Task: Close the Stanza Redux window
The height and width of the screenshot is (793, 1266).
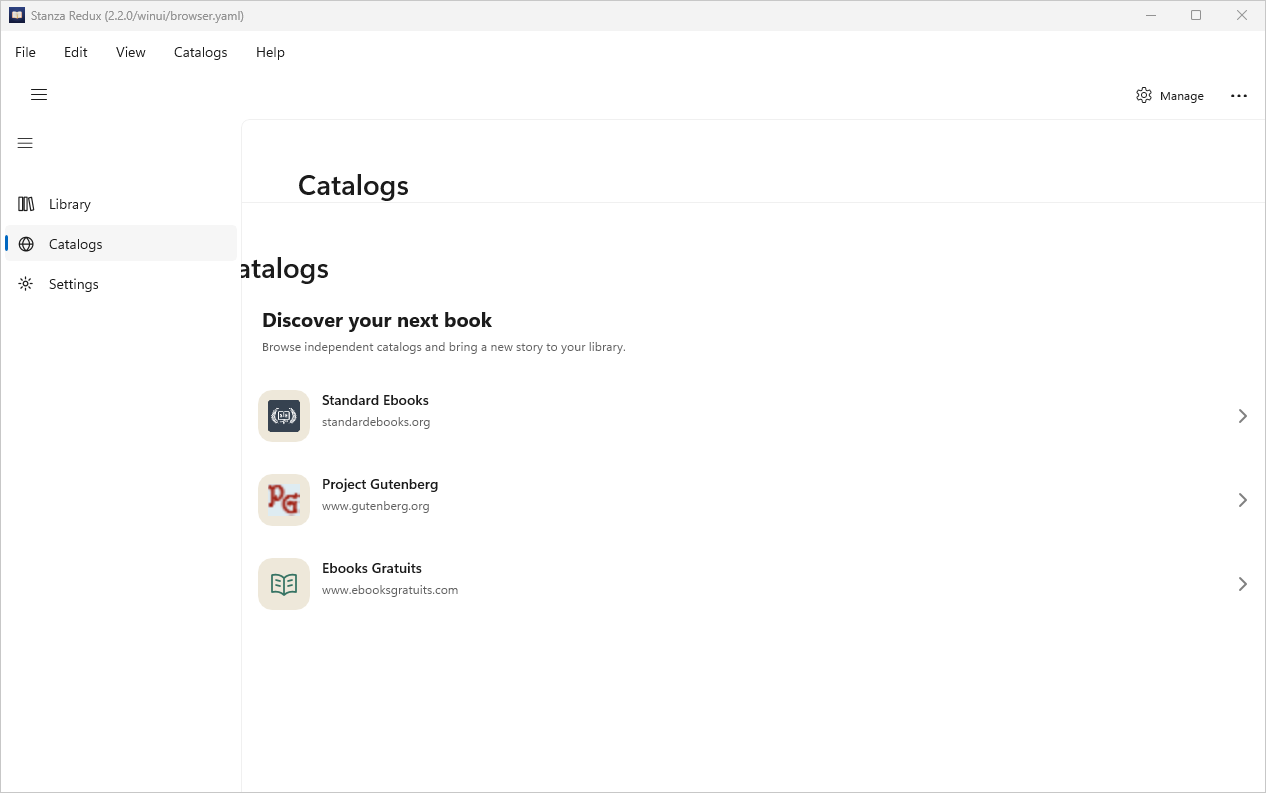Action: coord(1242,15)
